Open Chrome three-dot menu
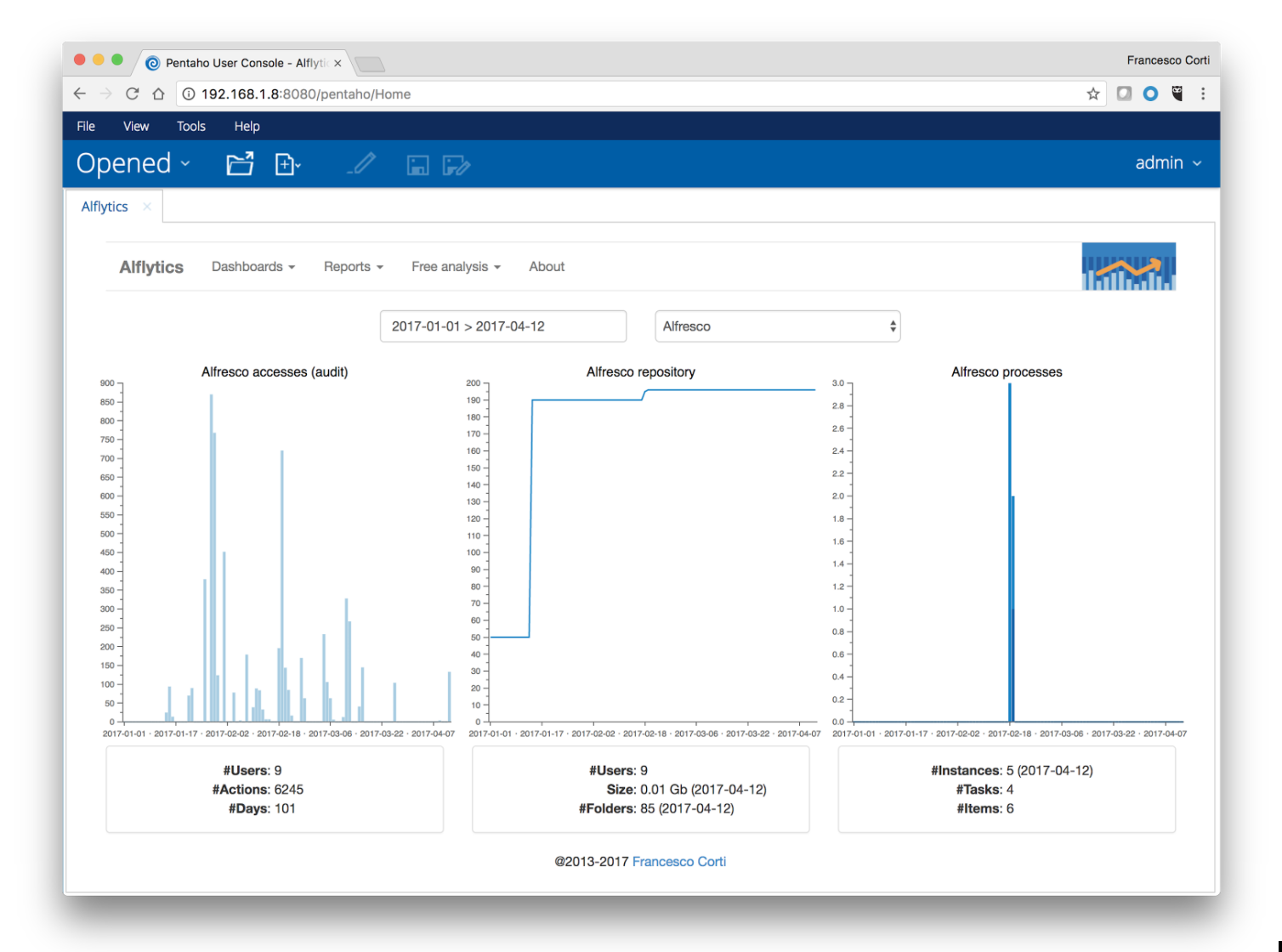Viewport: 1282px width, 952px height. click(1203, 93)
